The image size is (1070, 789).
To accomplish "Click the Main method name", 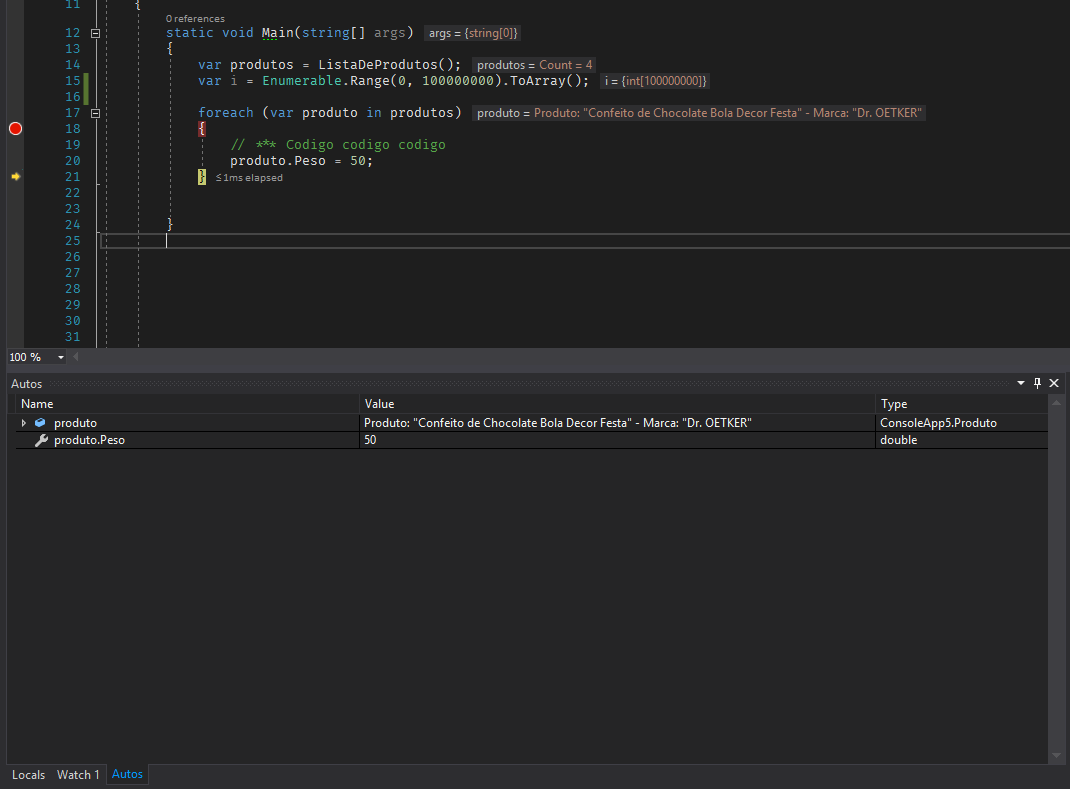I will click(x=278, y=33).
